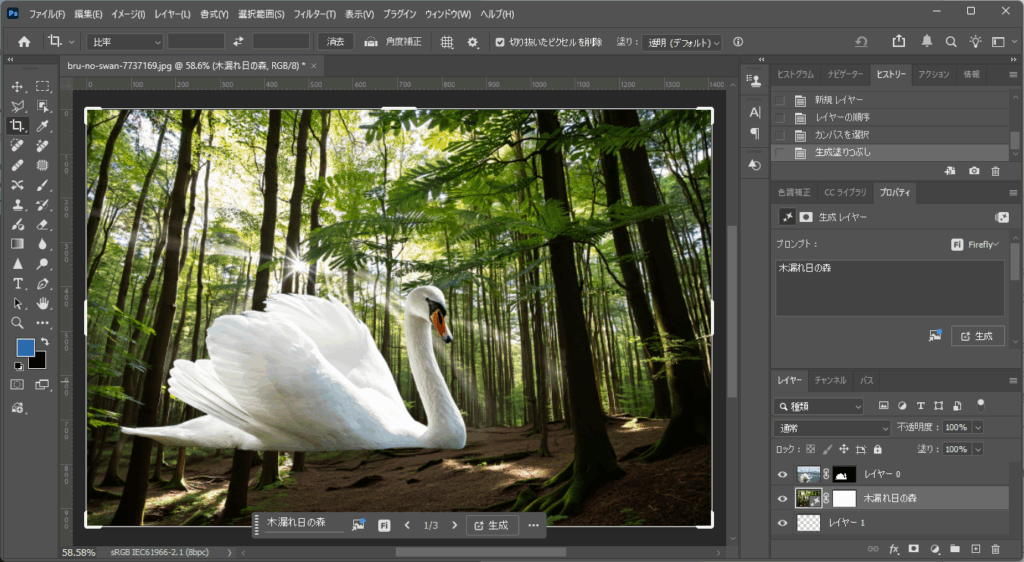Click the crop overlay grid options icon
Image resolution: width=1024 pixels, height=562 pixels.
click(447, 42)
